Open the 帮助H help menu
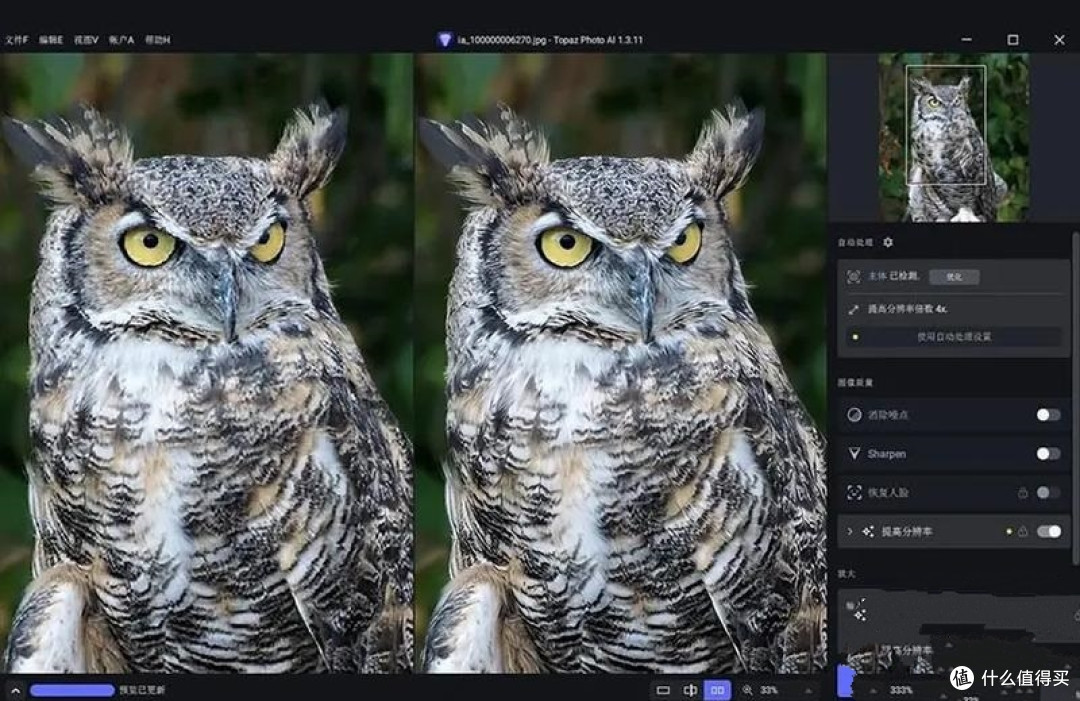 click(158, 40)
